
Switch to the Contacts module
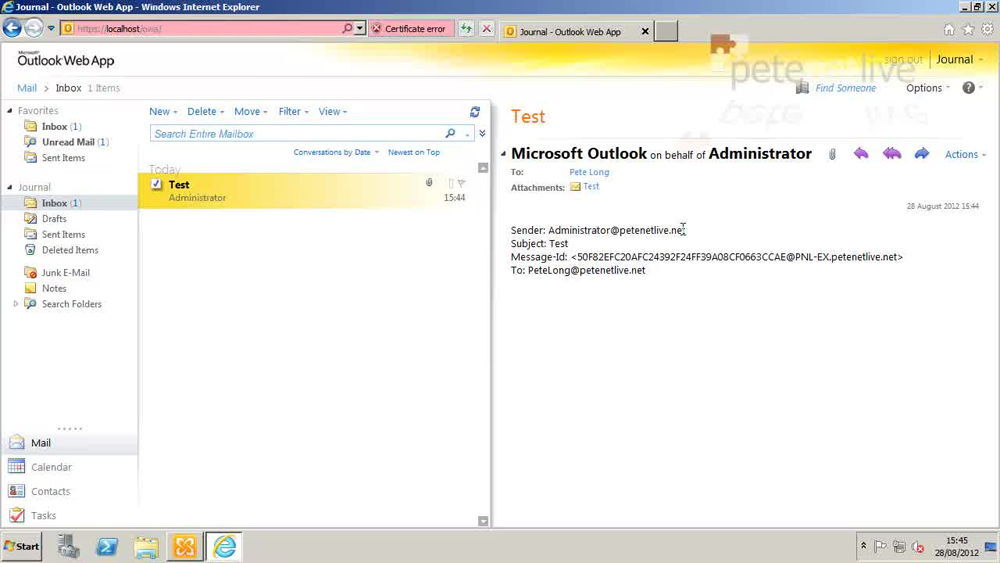click(69, 491)
